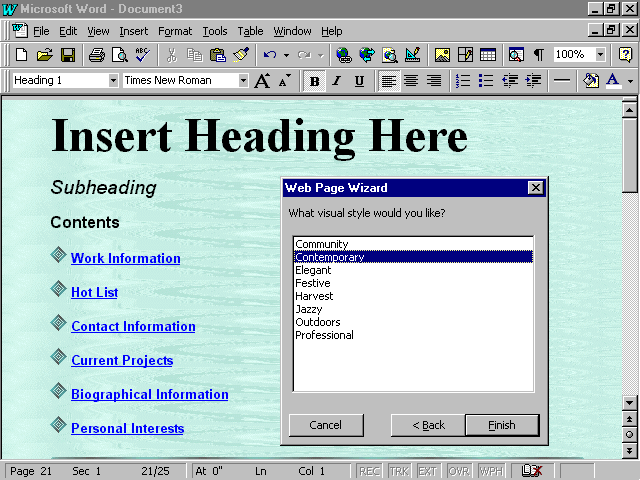The height and width of the screenshot is (480, 640).
Task: Follow the Hot List link
Action: click(x=94, y=292)
